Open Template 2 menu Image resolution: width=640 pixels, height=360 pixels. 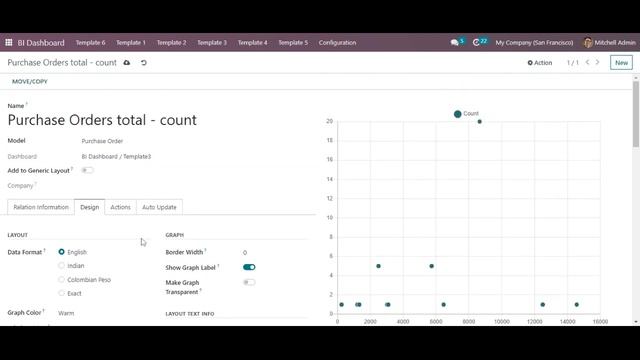(x=171, y=42)
